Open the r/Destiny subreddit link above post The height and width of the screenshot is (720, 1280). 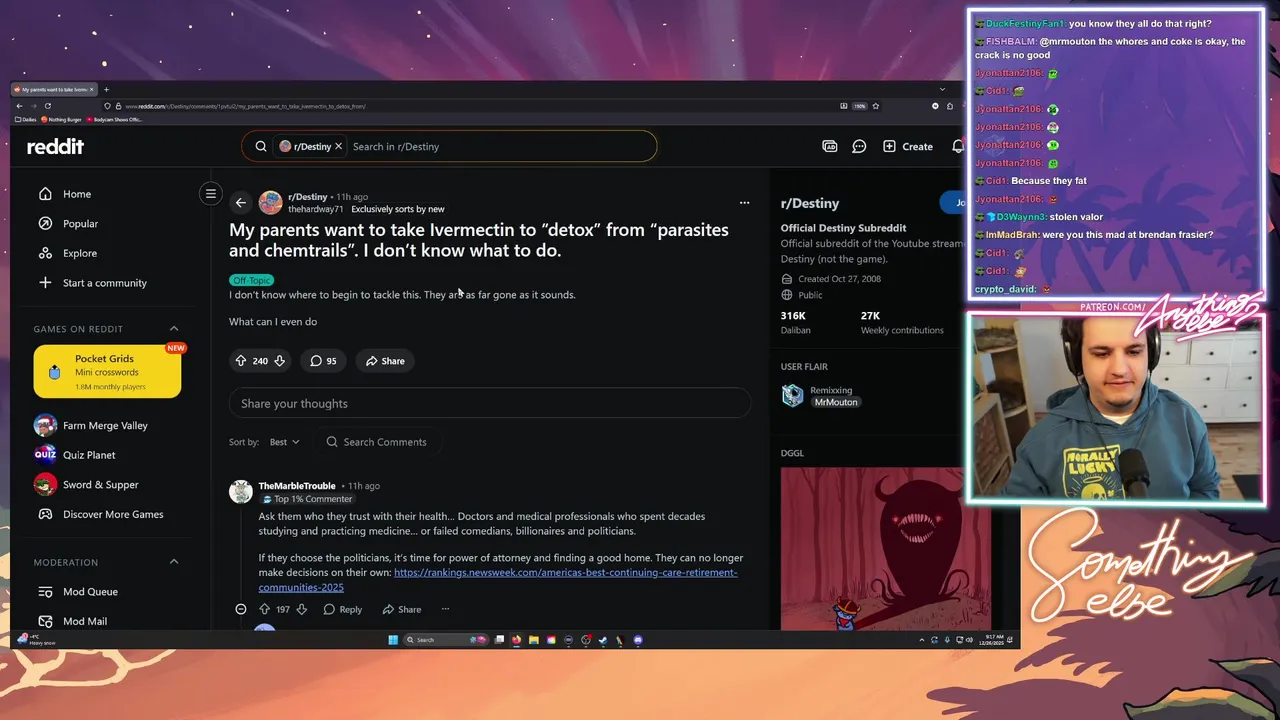point(307,196)
